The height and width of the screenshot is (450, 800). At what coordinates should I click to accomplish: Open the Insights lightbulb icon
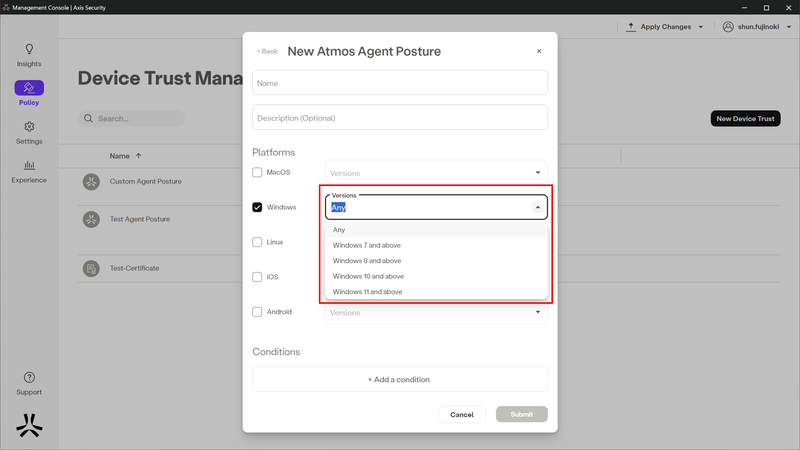29,49
